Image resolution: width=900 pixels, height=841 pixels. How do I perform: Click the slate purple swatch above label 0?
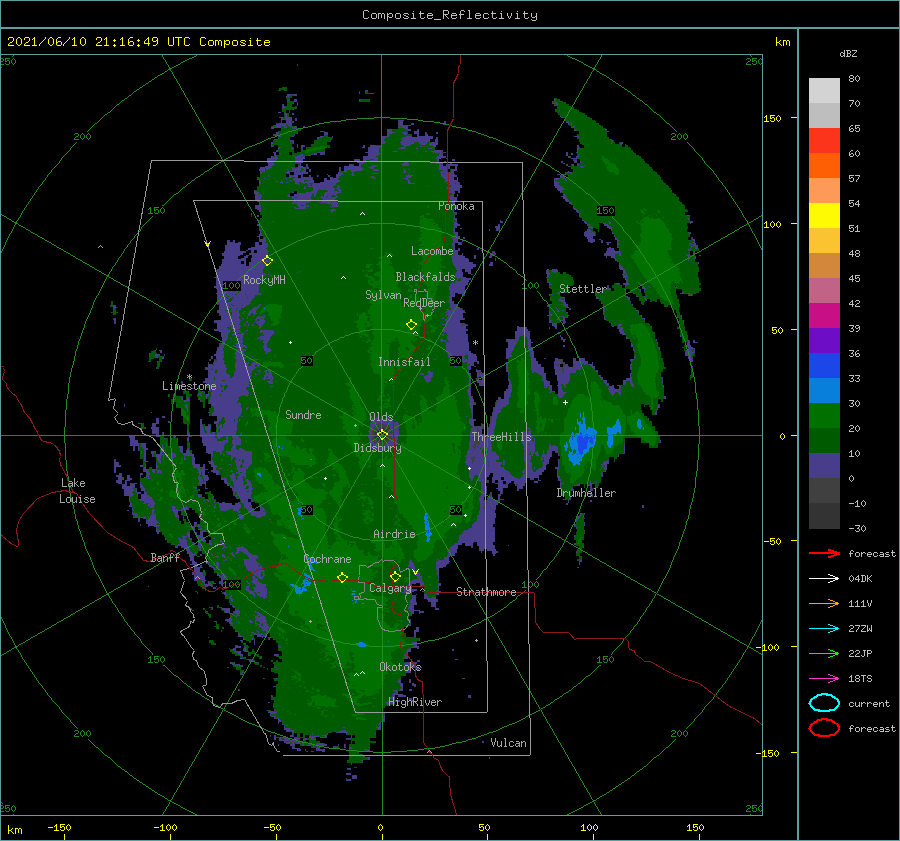pyautogui.click(x=824, y=466)
